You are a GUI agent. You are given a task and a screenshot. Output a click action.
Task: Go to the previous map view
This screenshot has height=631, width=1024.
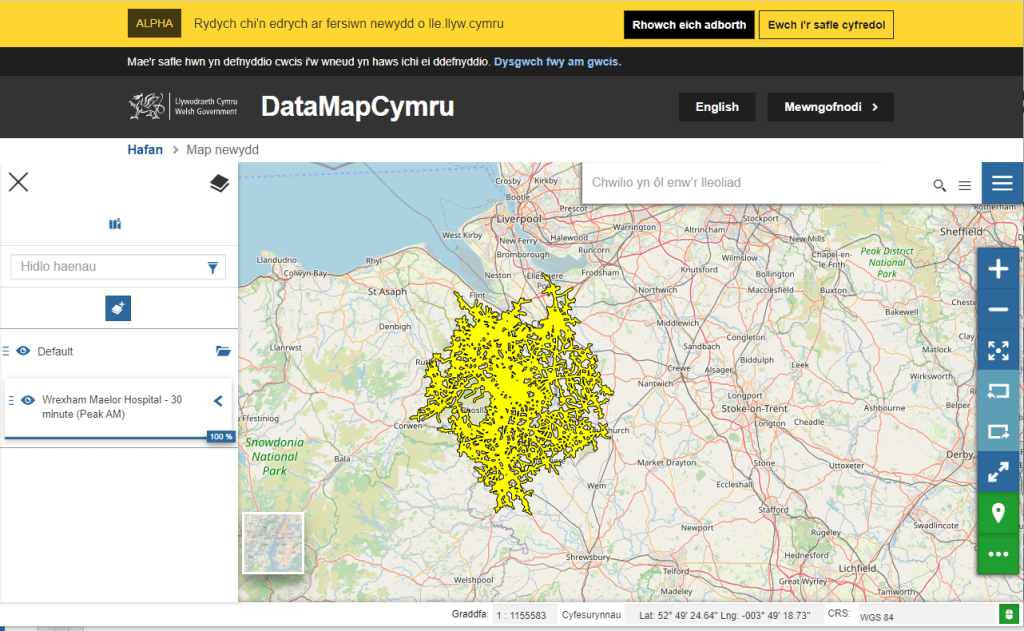pyautogui.click(x=998, y=392)
